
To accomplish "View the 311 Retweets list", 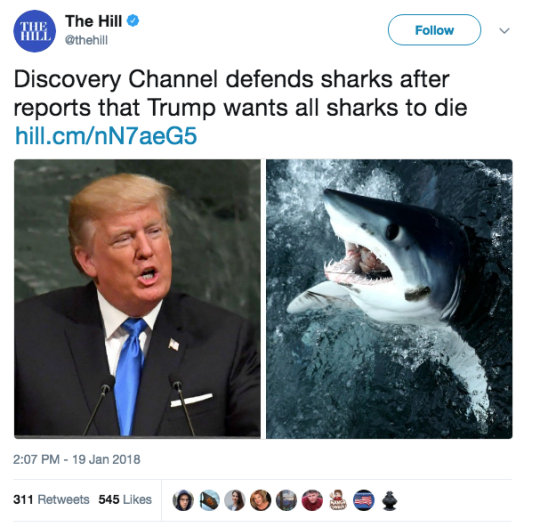I will [51, 499].
